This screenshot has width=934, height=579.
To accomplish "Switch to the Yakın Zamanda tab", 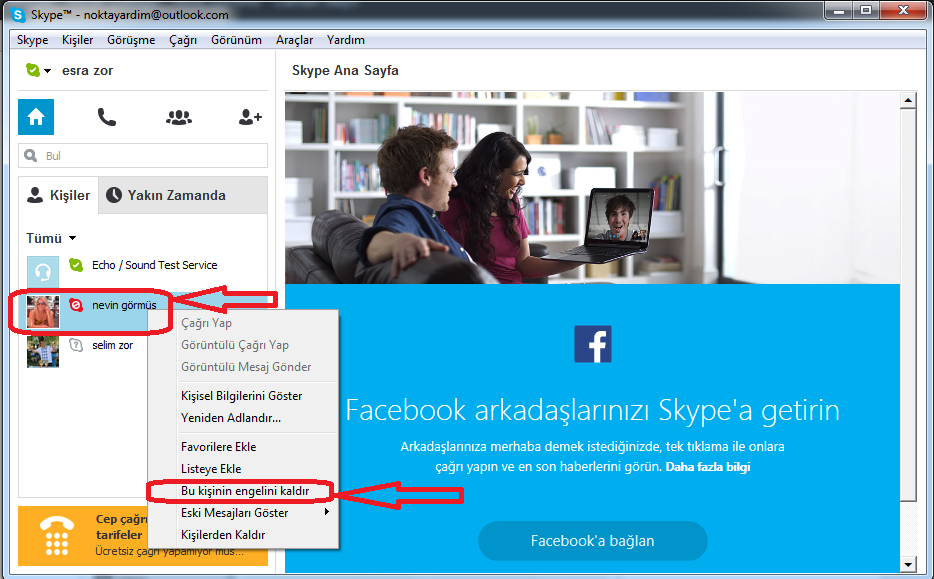I will tap(183, 195).
